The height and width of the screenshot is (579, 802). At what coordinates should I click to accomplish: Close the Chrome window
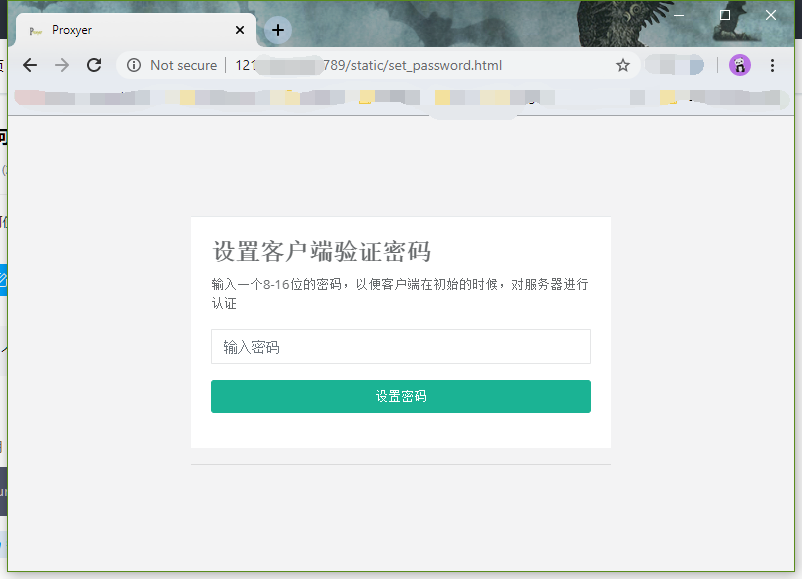[x=771, y=15]
